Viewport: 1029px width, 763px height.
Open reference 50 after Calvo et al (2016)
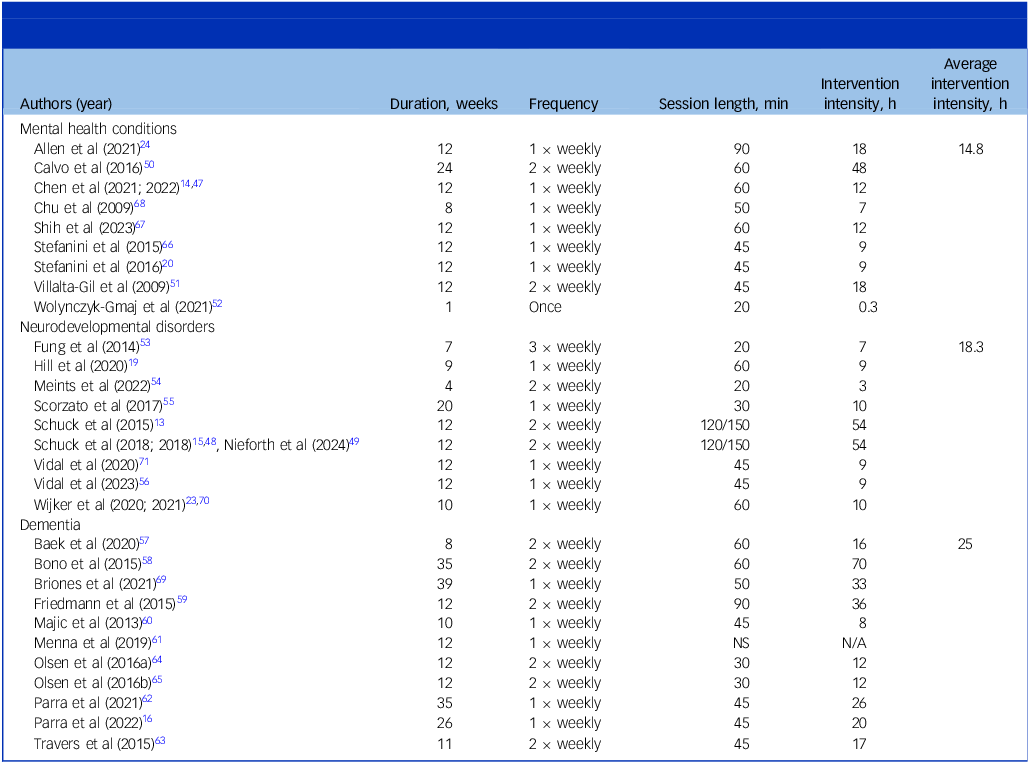click(150, 166)
